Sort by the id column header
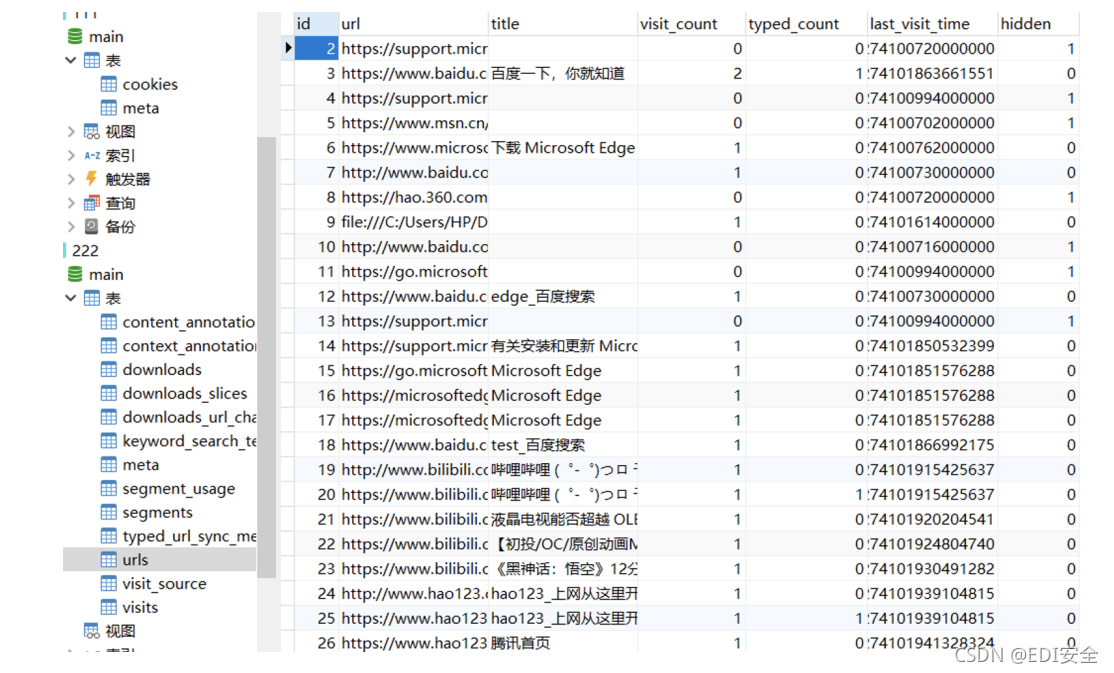 [x=316, y=23]
